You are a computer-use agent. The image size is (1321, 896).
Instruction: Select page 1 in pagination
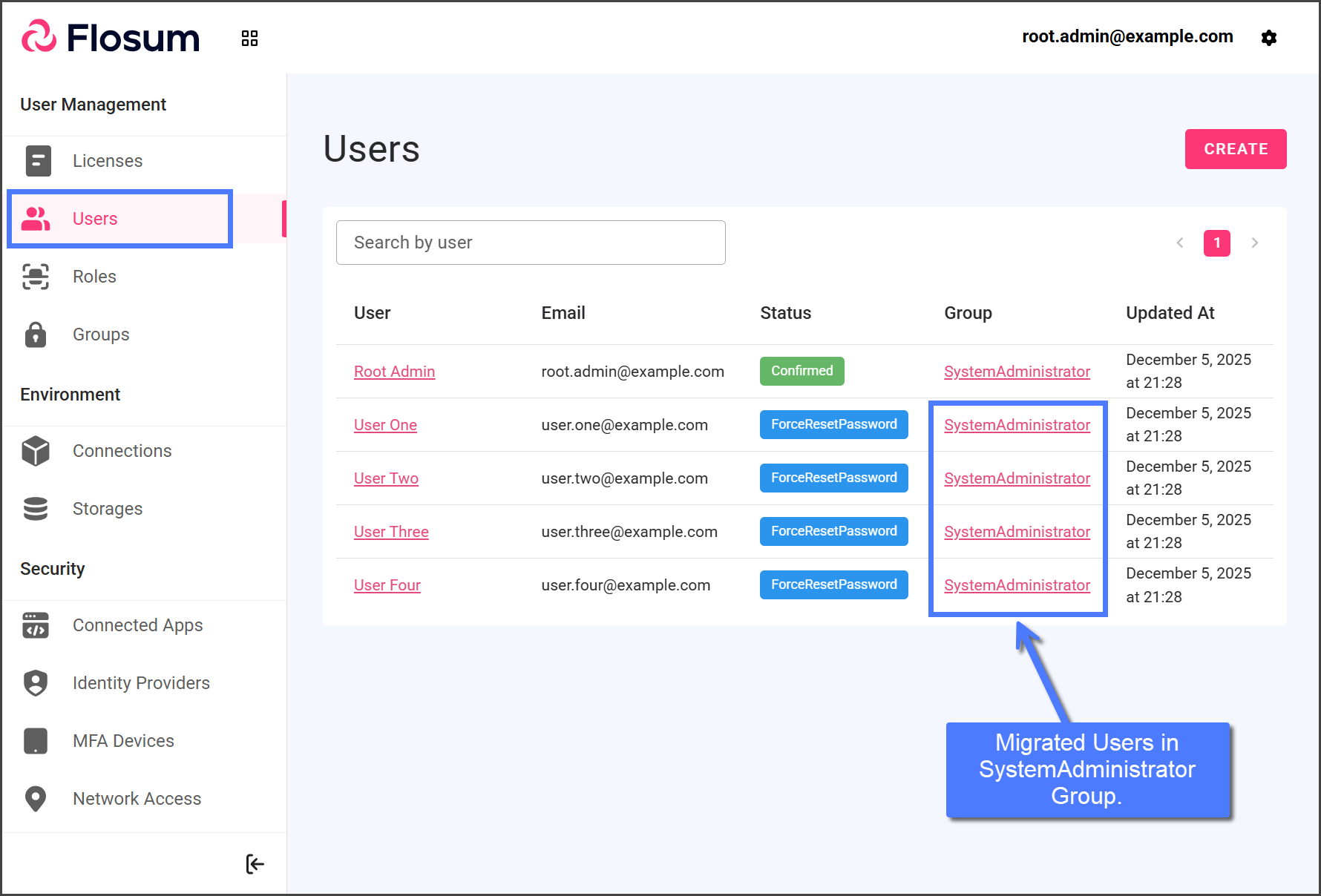pyautogui.click(x=1216, y=243)
